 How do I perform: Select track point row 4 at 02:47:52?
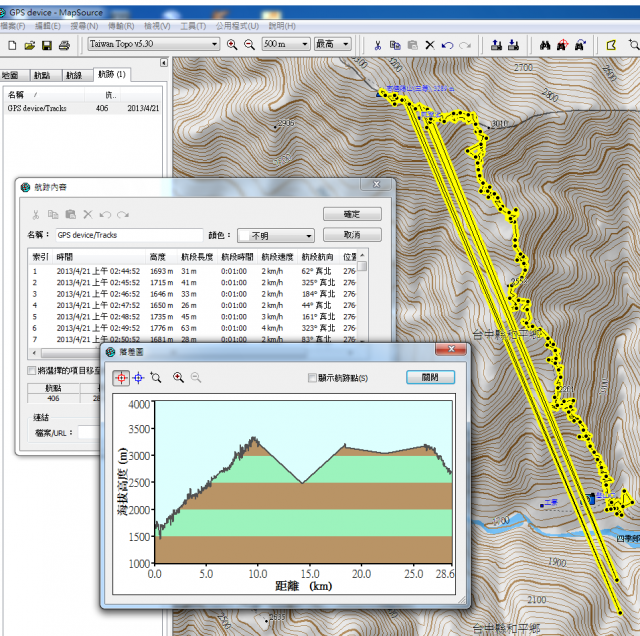point(193,305)
